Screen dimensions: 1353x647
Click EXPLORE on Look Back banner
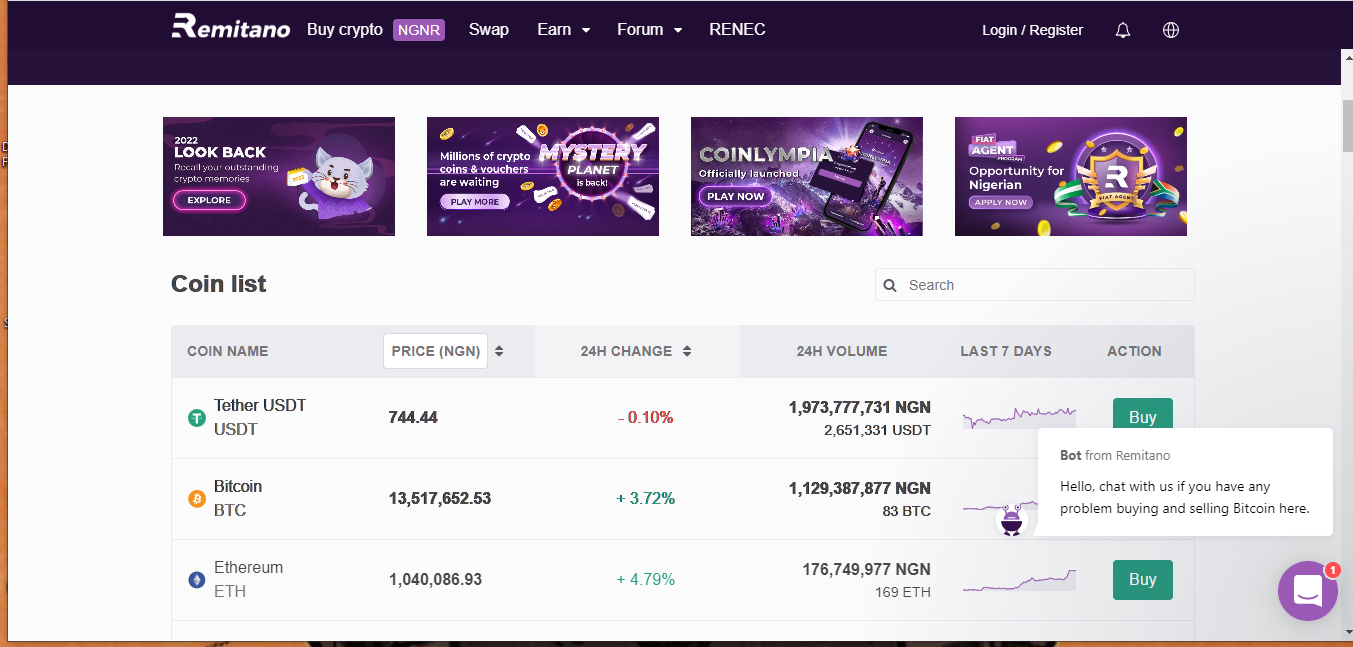tap(209, 200)
